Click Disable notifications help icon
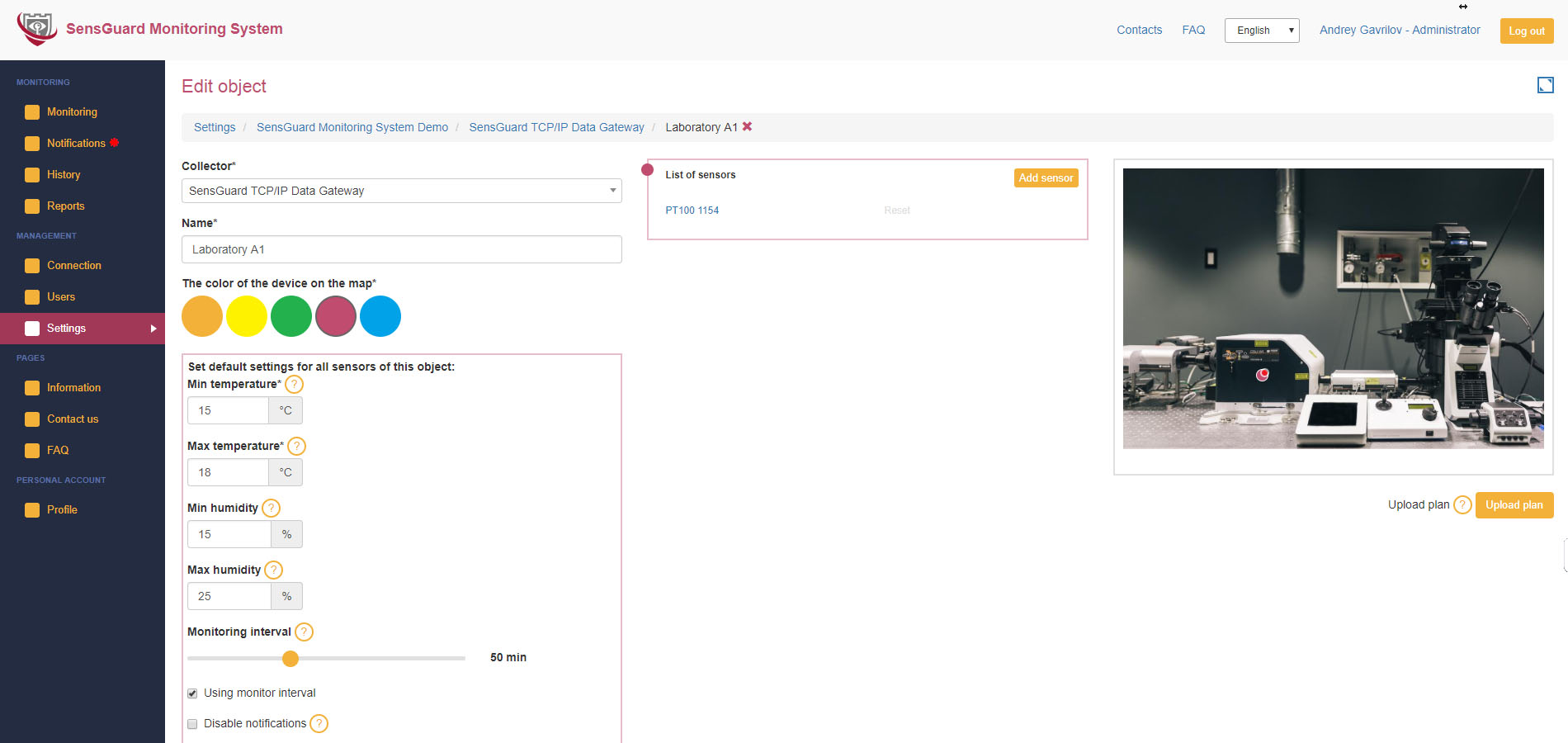This screenshot has width=1568, height=743. coord(319,724)
